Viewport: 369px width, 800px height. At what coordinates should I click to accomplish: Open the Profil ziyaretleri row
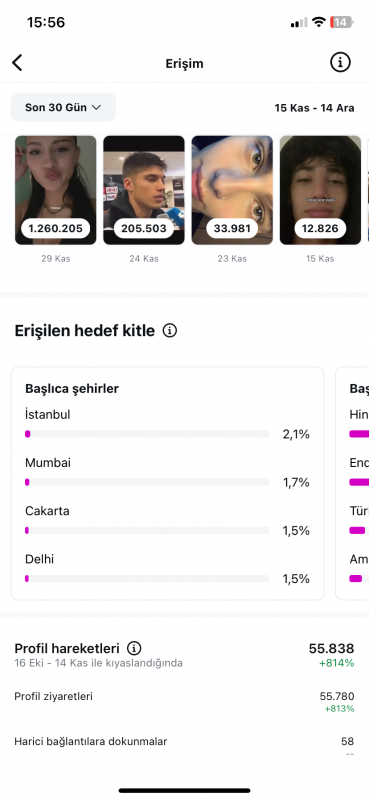(184, 702)
